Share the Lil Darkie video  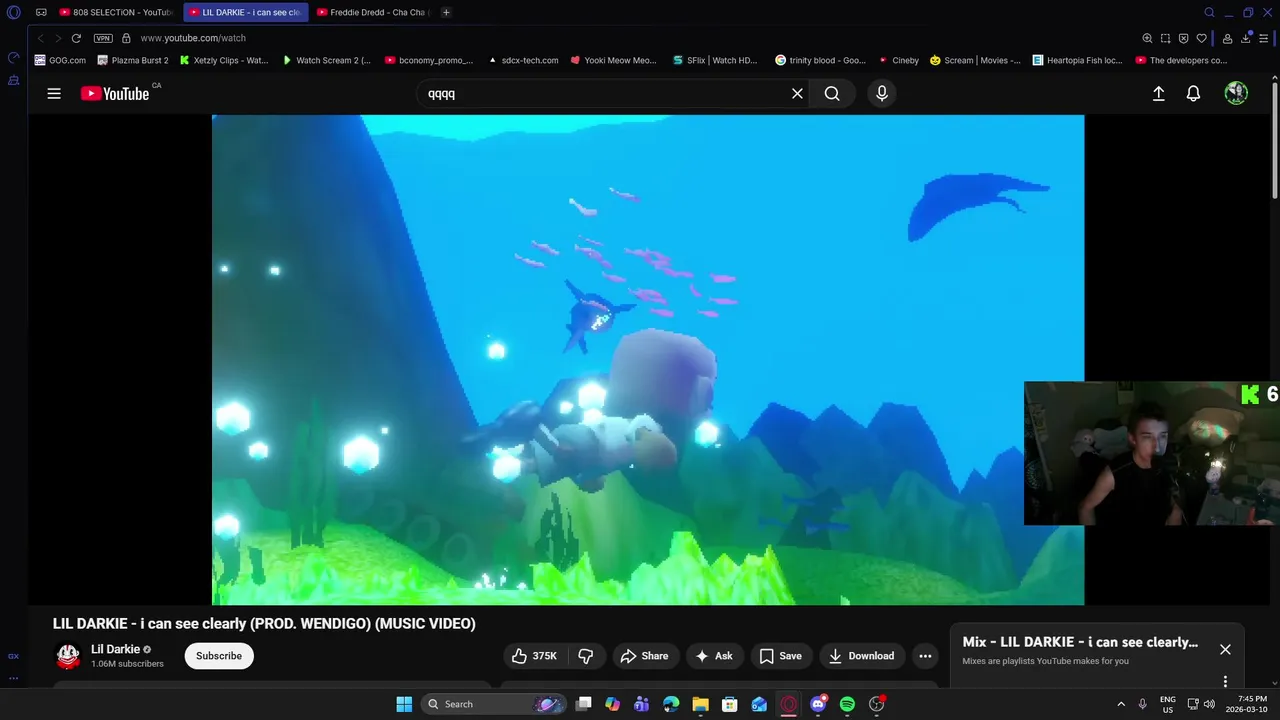(x=644, y=656)
